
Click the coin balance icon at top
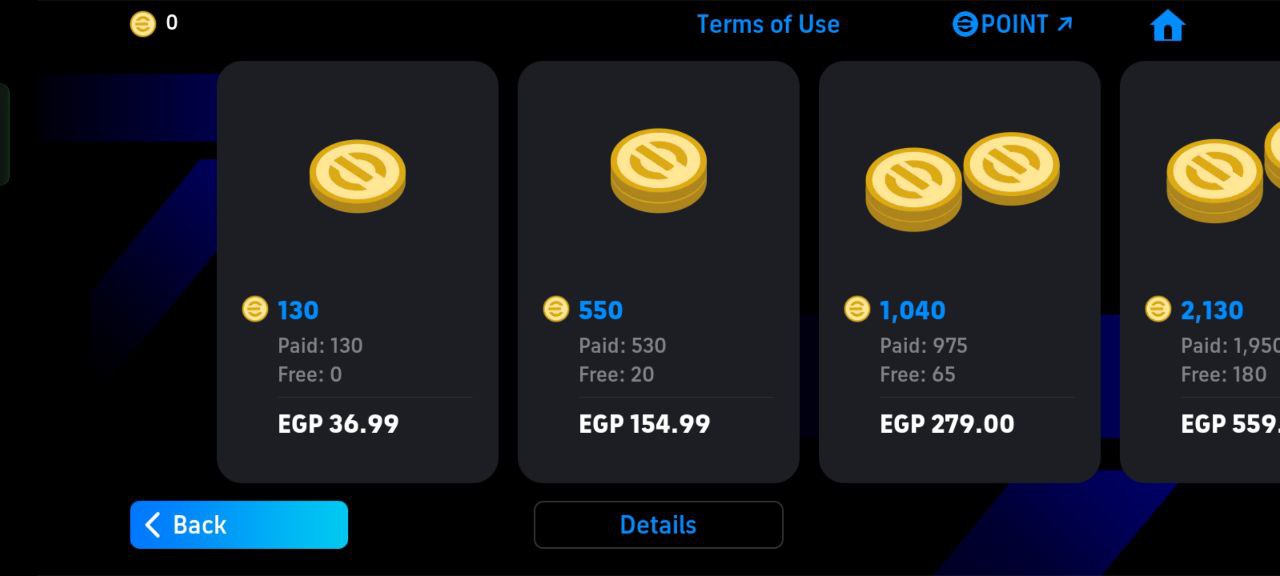click(x=143, y=24)
